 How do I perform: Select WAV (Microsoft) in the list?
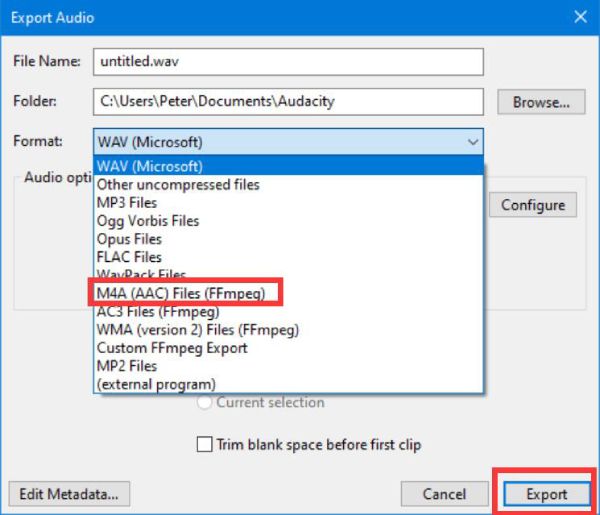pyautogui.click(x=289, y=166)
